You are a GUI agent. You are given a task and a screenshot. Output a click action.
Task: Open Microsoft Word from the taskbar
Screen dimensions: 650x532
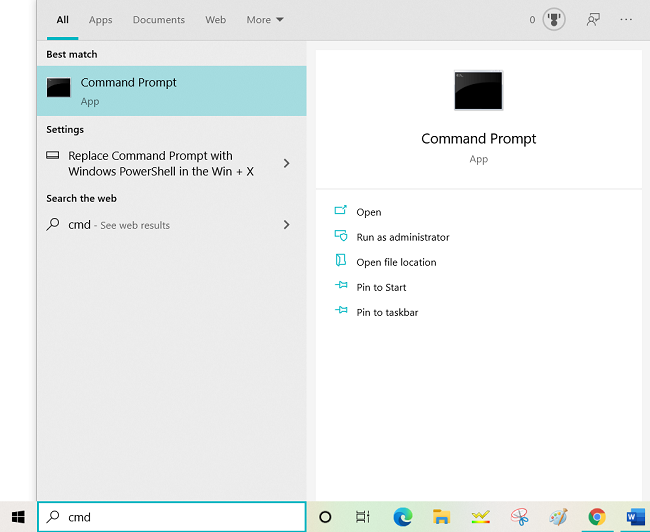636,517
